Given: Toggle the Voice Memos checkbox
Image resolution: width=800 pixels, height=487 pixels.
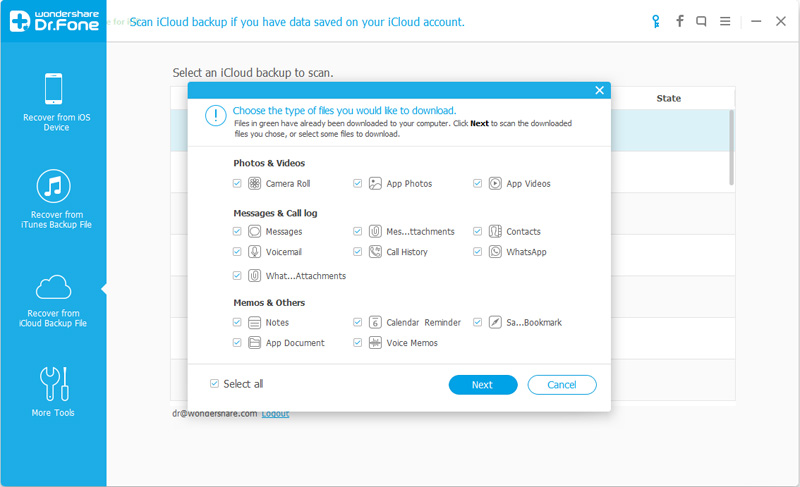Looking at the screenshot, I should pyautogui.click(x=357, y=342).
